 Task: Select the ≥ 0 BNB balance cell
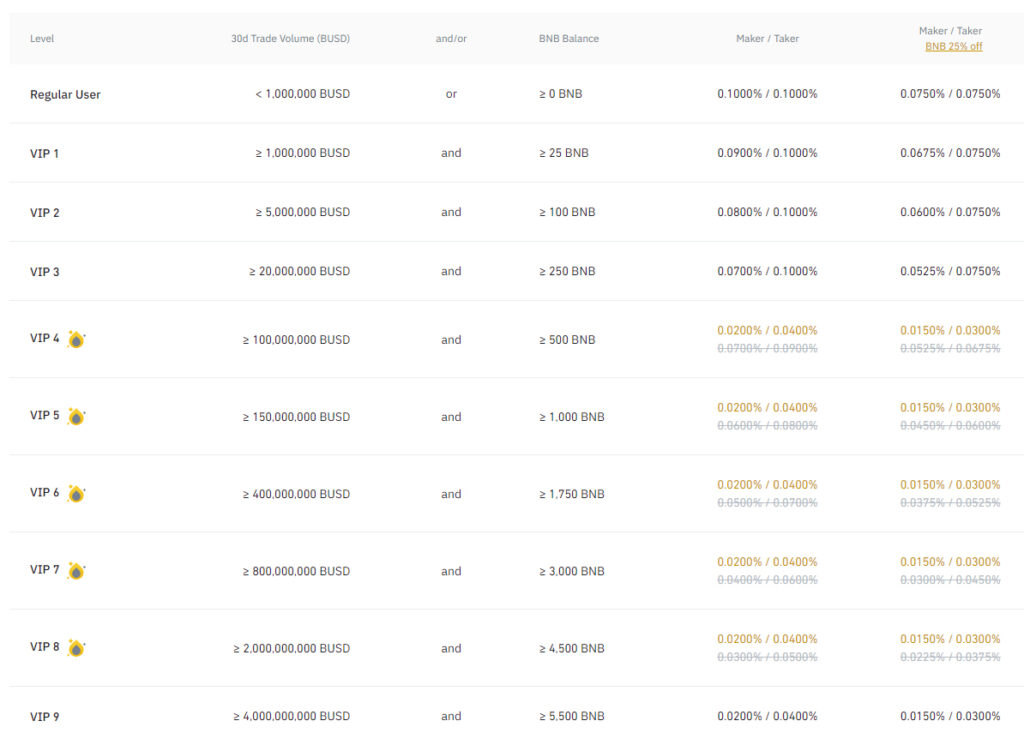pyautogui.click(x=560, y=94)
